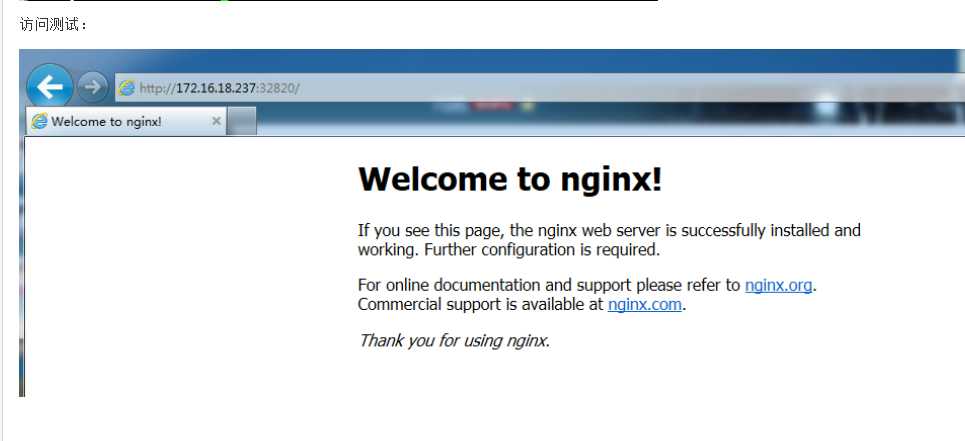Click the Further configuration is required sentence
This screenshot has height=441, width=965.
click(542, 250)
